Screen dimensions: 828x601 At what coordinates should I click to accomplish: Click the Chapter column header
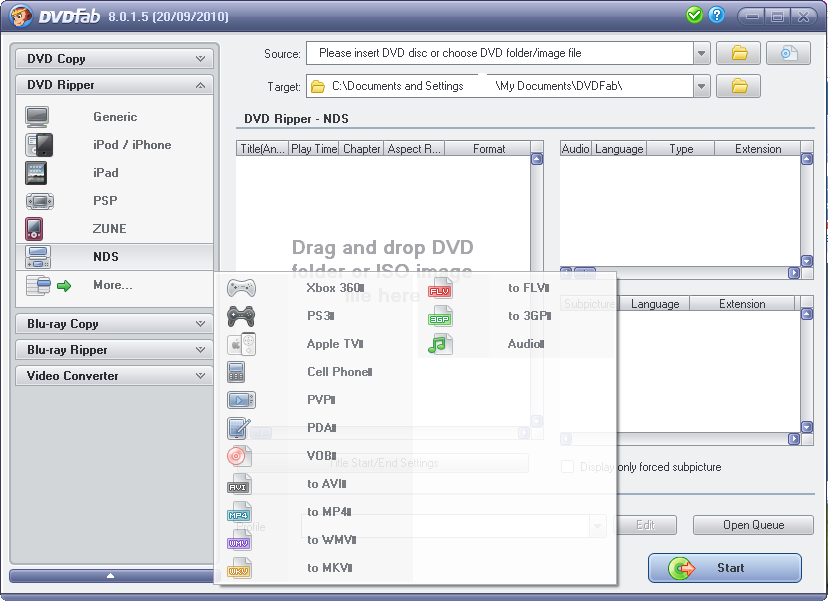[x=361, y=149]
